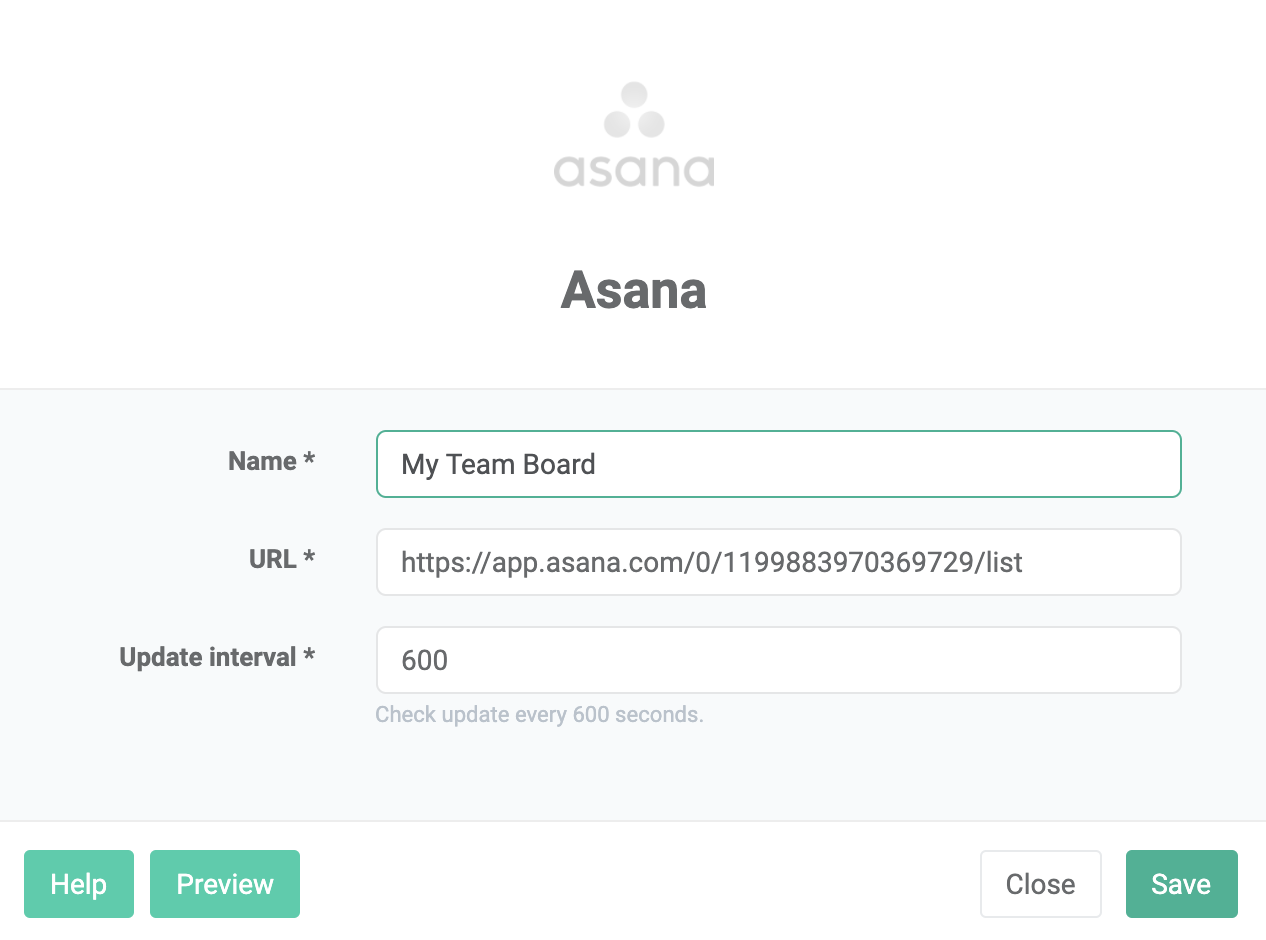Save the Asana settings

(1182, 884)
